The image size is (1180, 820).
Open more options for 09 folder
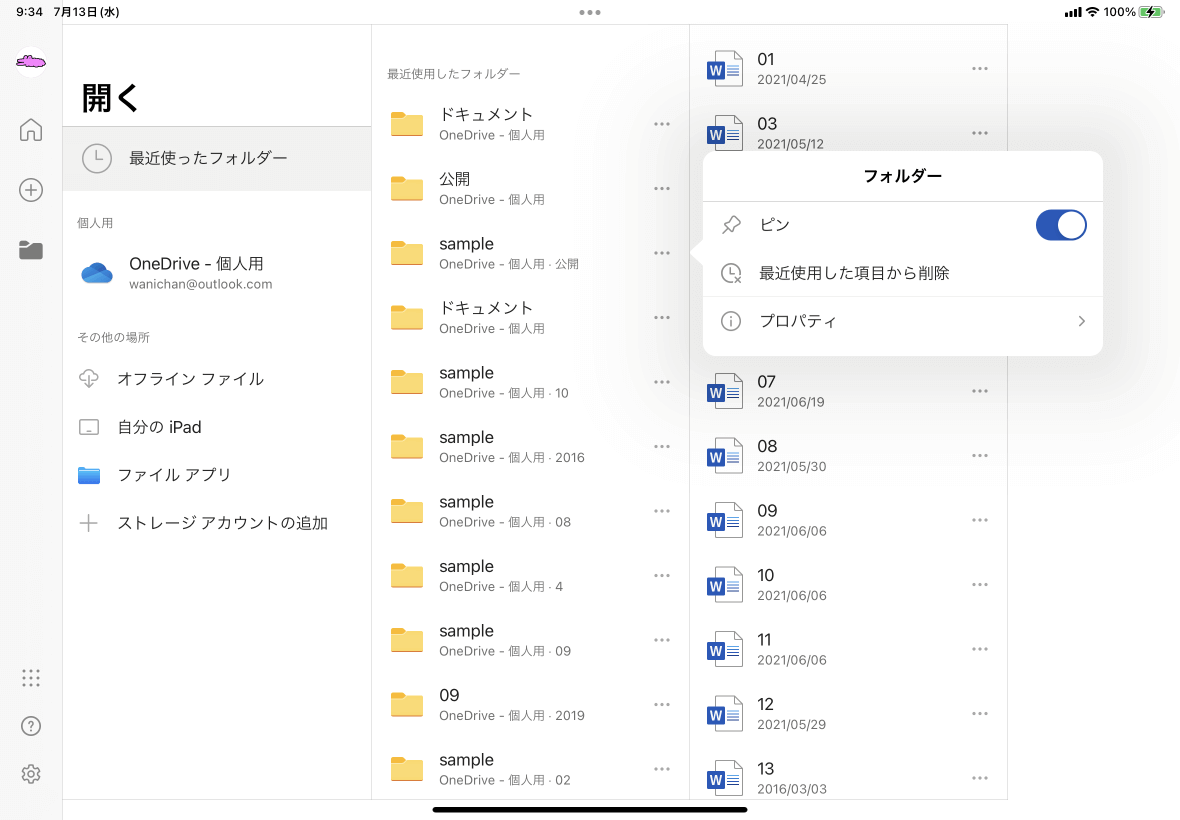tap(662, 704)
